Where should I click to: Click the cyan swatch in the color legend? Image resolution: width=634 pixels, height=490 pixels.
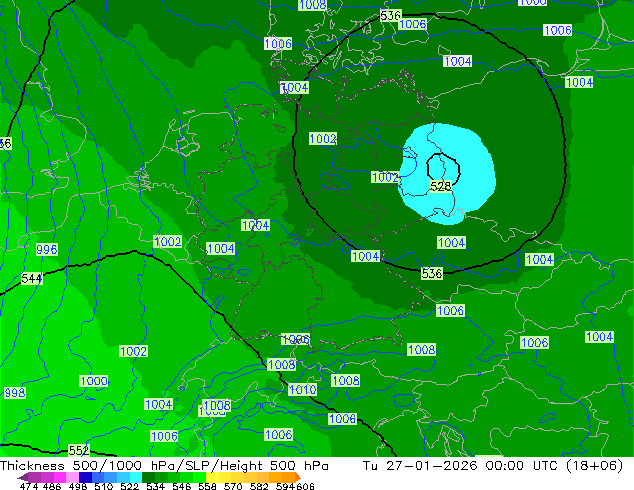[136, 477]
